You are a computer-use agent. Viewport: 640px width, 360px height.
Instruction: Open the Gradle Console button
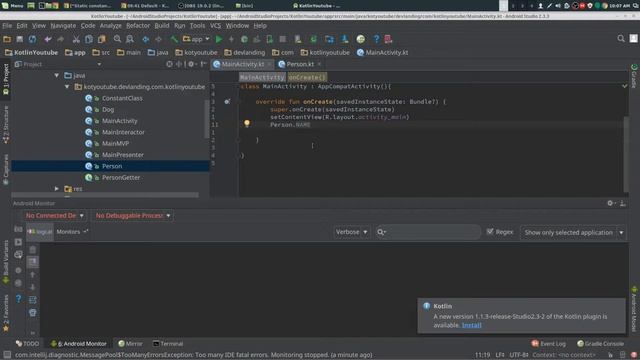coord(600,344)
